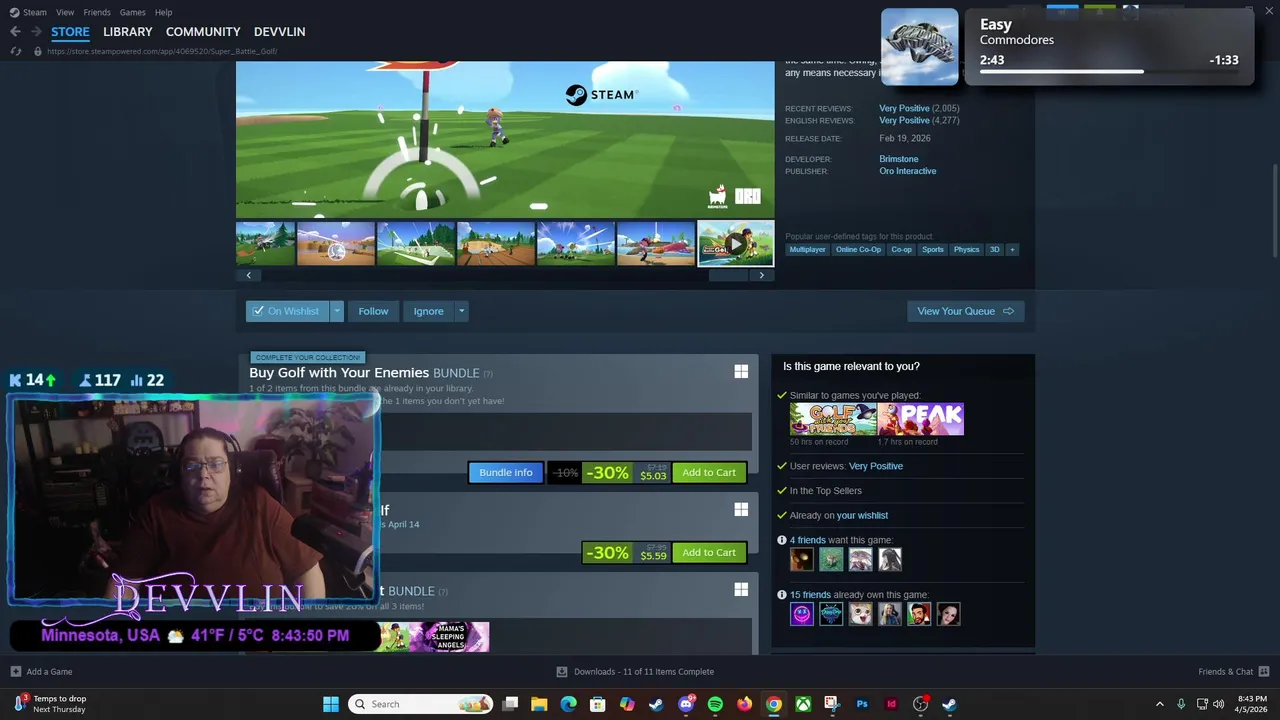Open first friend avatar who owns this game

click(802, 614)
